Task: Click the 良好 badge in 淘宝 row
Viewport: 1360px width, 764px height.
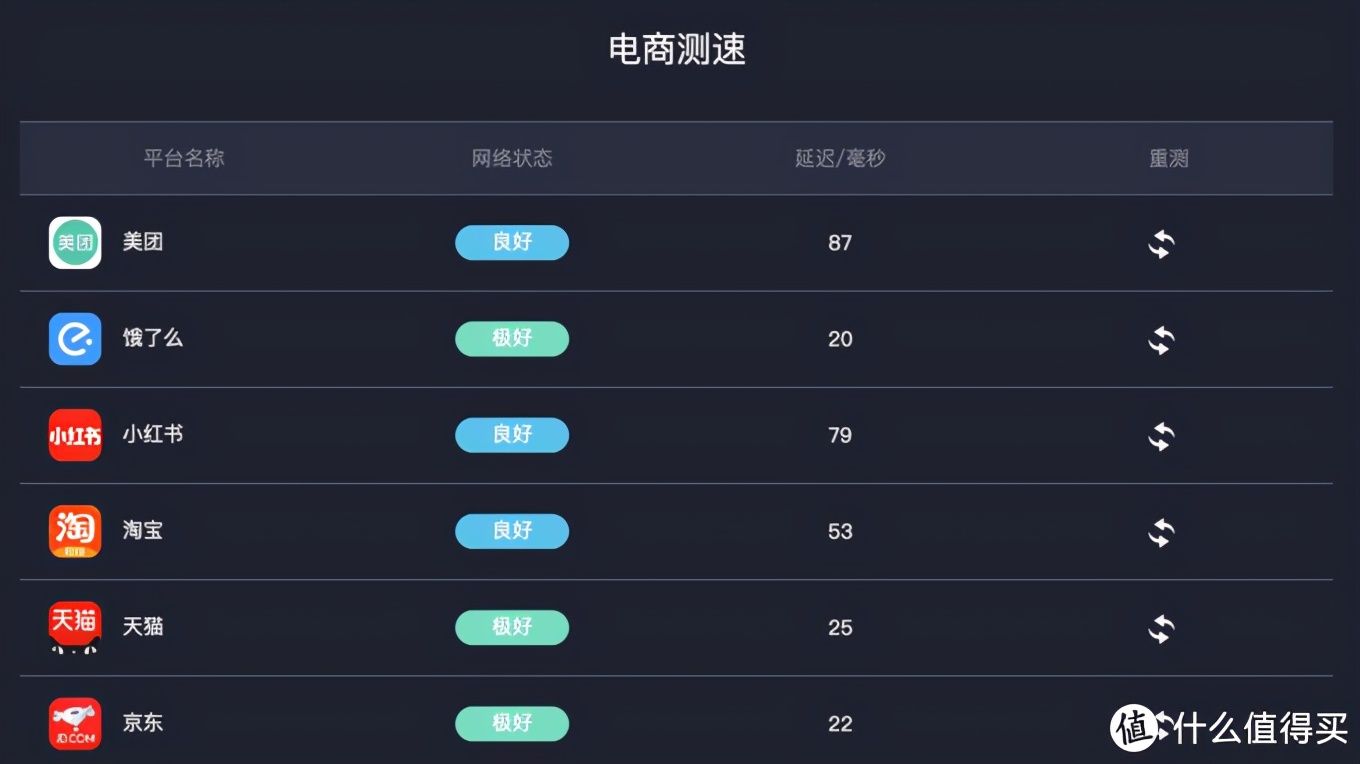Action: (512, 530)
